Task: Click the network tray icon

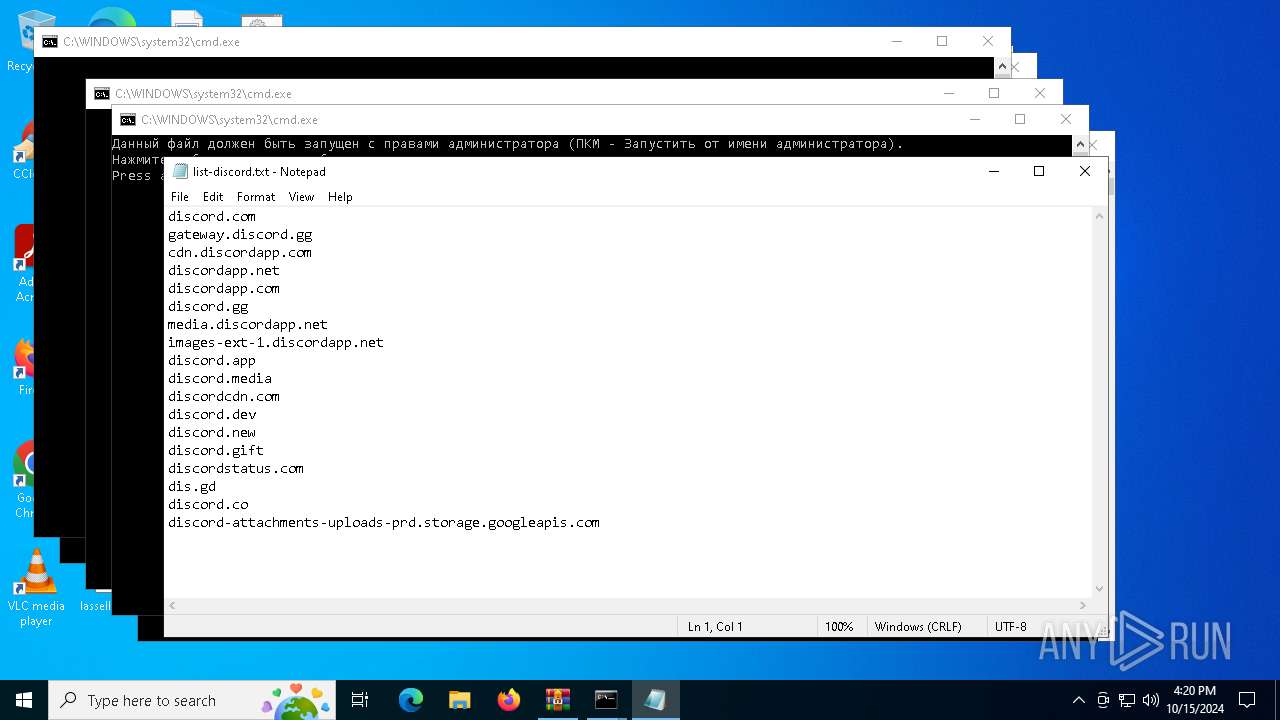Action: click(x=1127, y=700)
